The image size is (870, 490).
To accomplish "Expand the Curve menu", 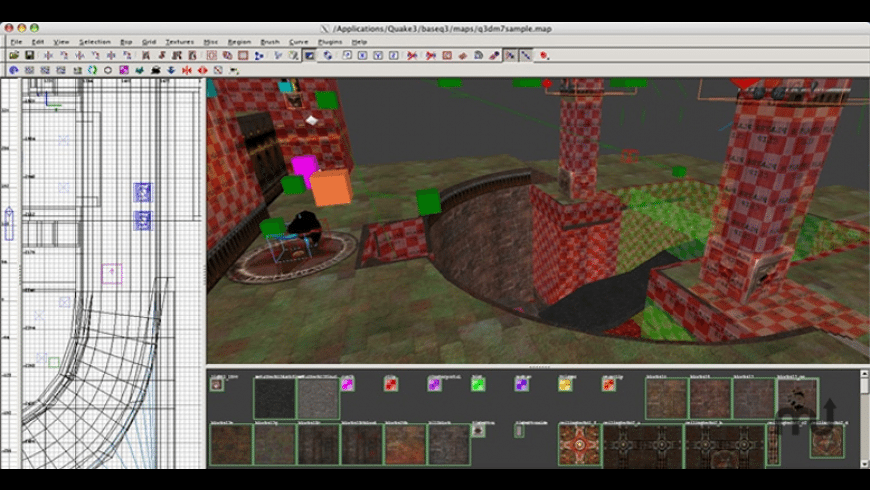I will (x=298, y=42).
